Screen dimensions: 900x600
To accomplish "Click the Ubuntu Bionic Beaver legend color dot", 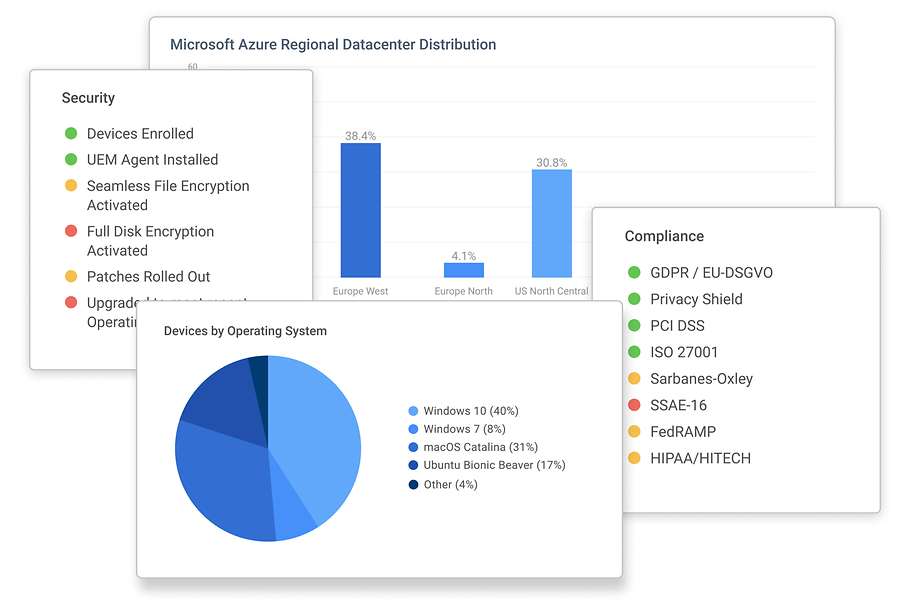I will (413, 465).
